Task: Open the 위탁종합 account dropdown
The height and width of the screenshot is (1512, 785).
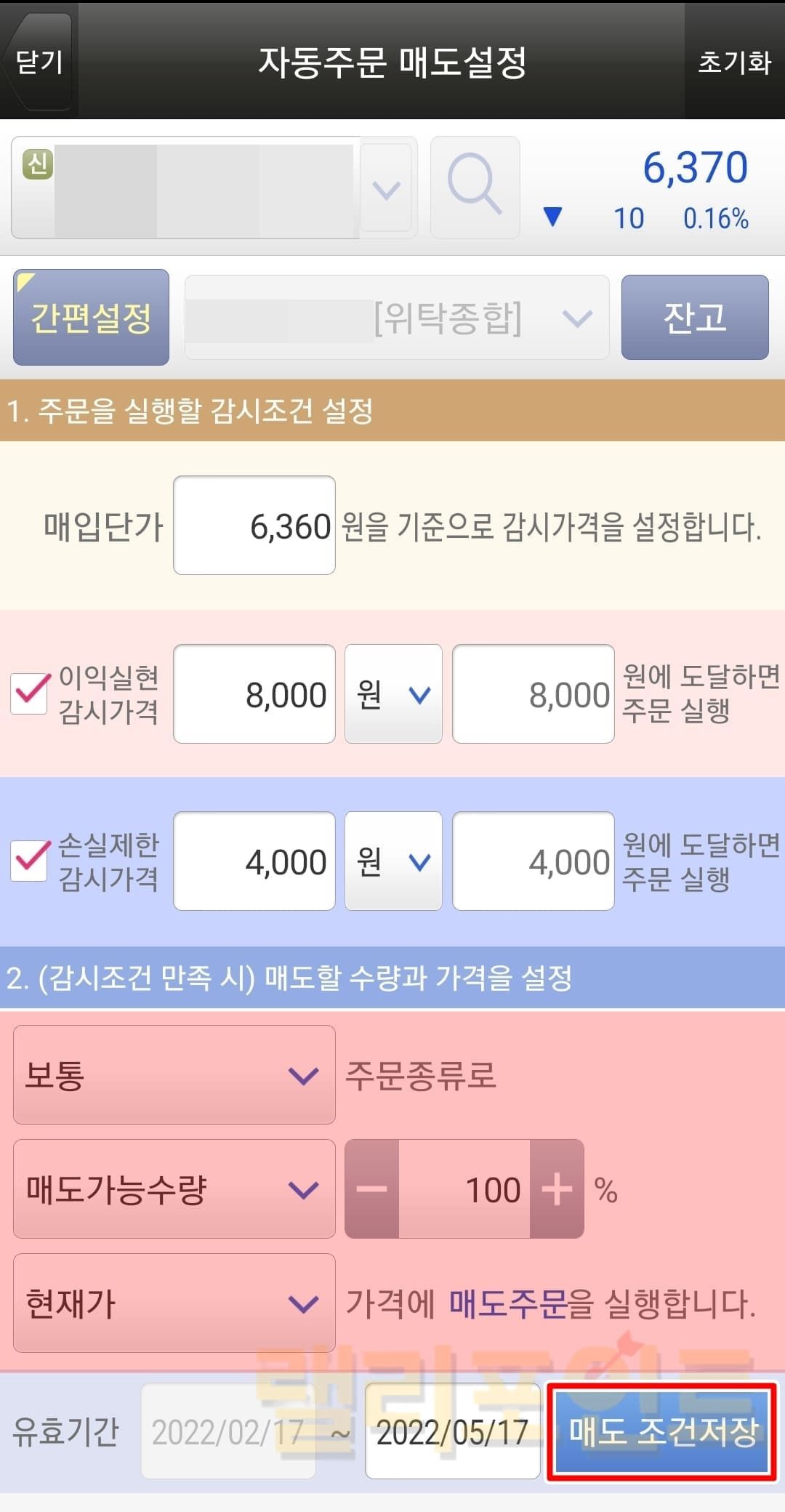Action: tap(397, 318)
